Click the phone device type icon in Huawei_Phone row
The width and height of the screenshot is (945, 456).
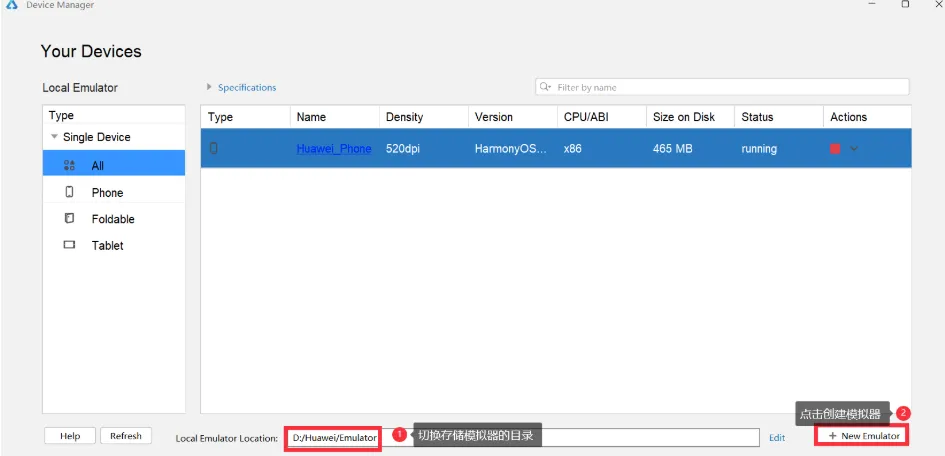coord(213,148)
